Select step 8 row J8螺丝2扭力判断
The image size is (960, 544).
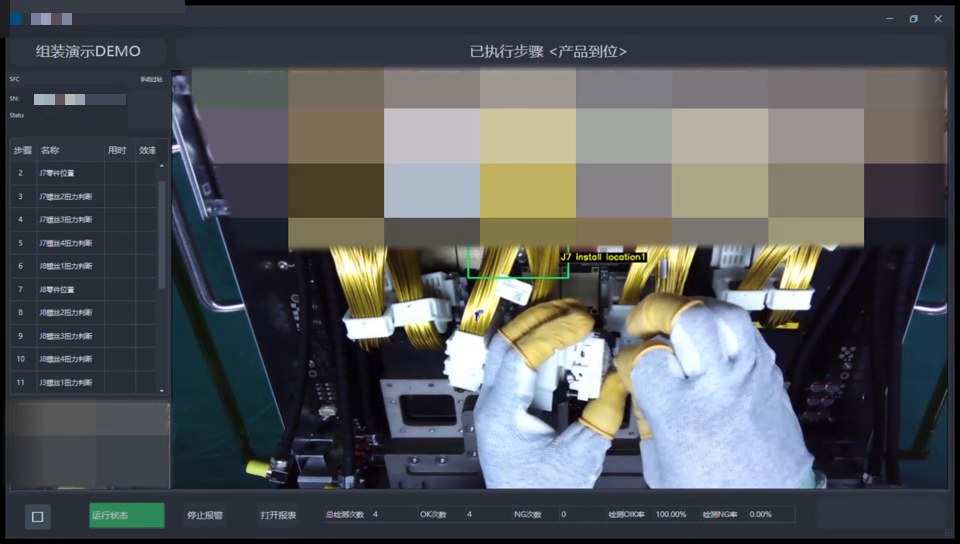coord(84,313)
